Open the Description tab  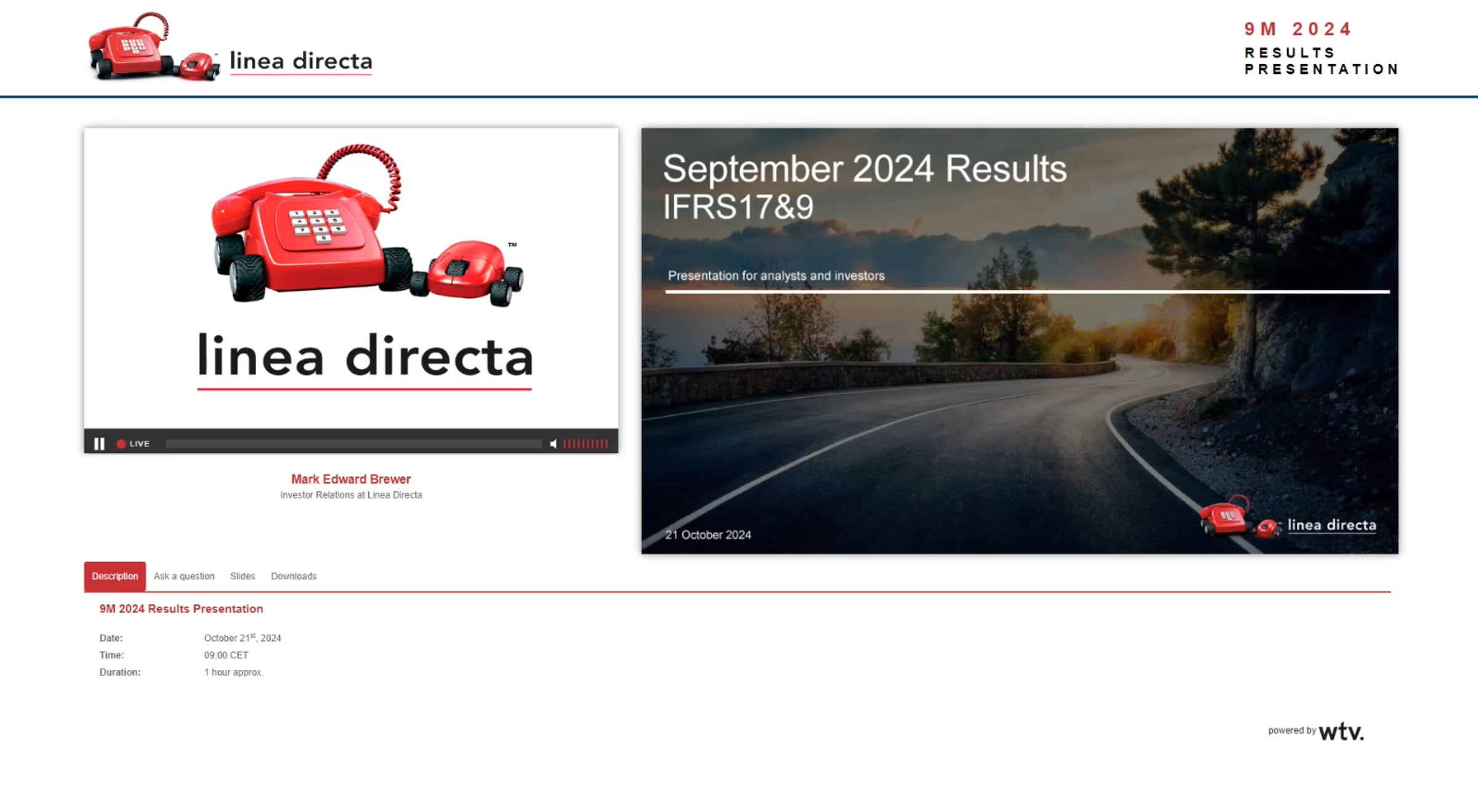(x=115, y=576)
